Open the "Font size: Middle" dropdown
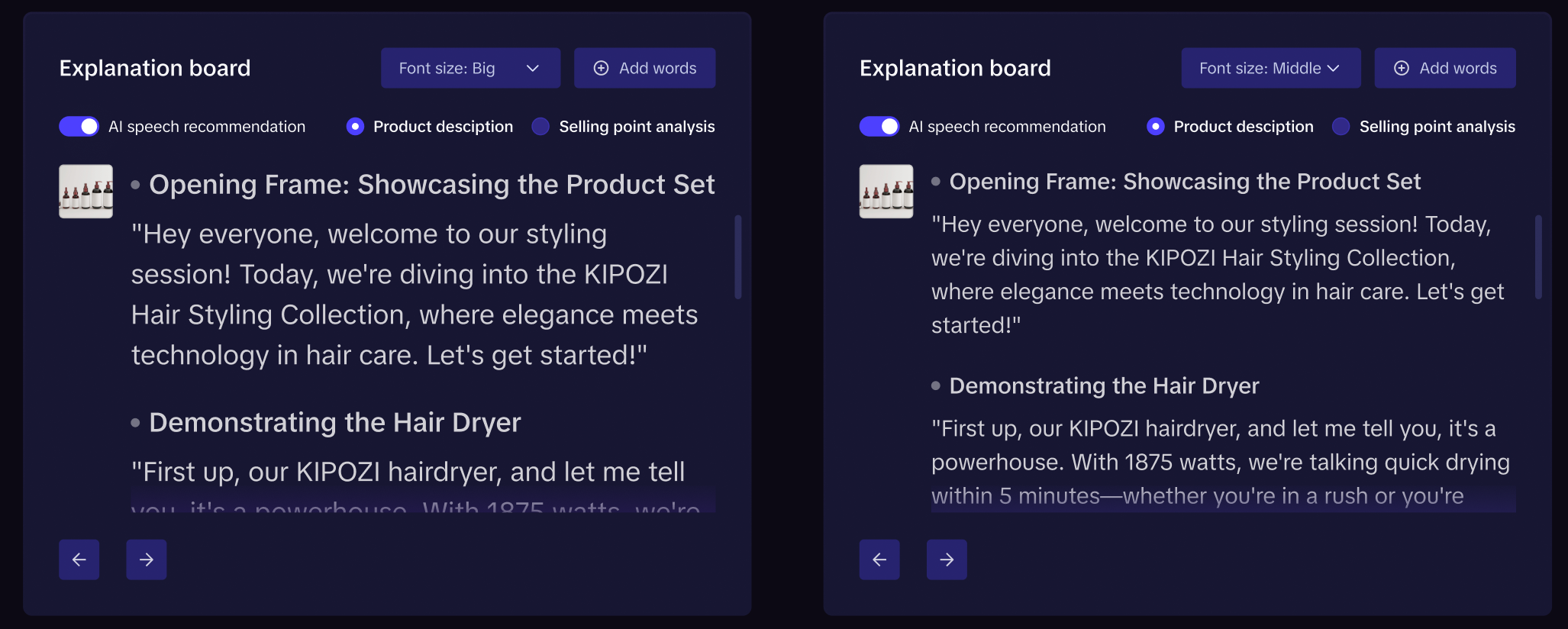Viewport: 1568px width, 629px height. [1271, 68]
